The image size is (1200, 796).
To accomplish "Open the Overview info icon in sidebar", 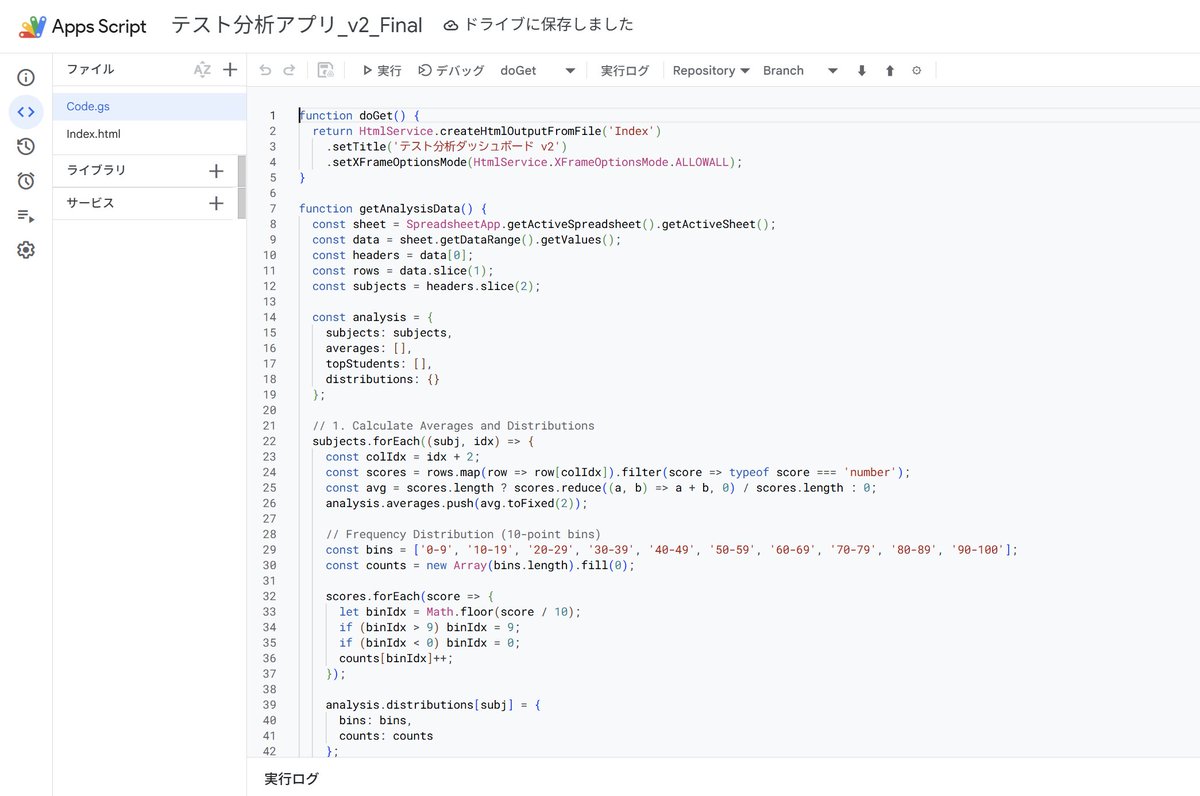I will [x=26, y=78].
